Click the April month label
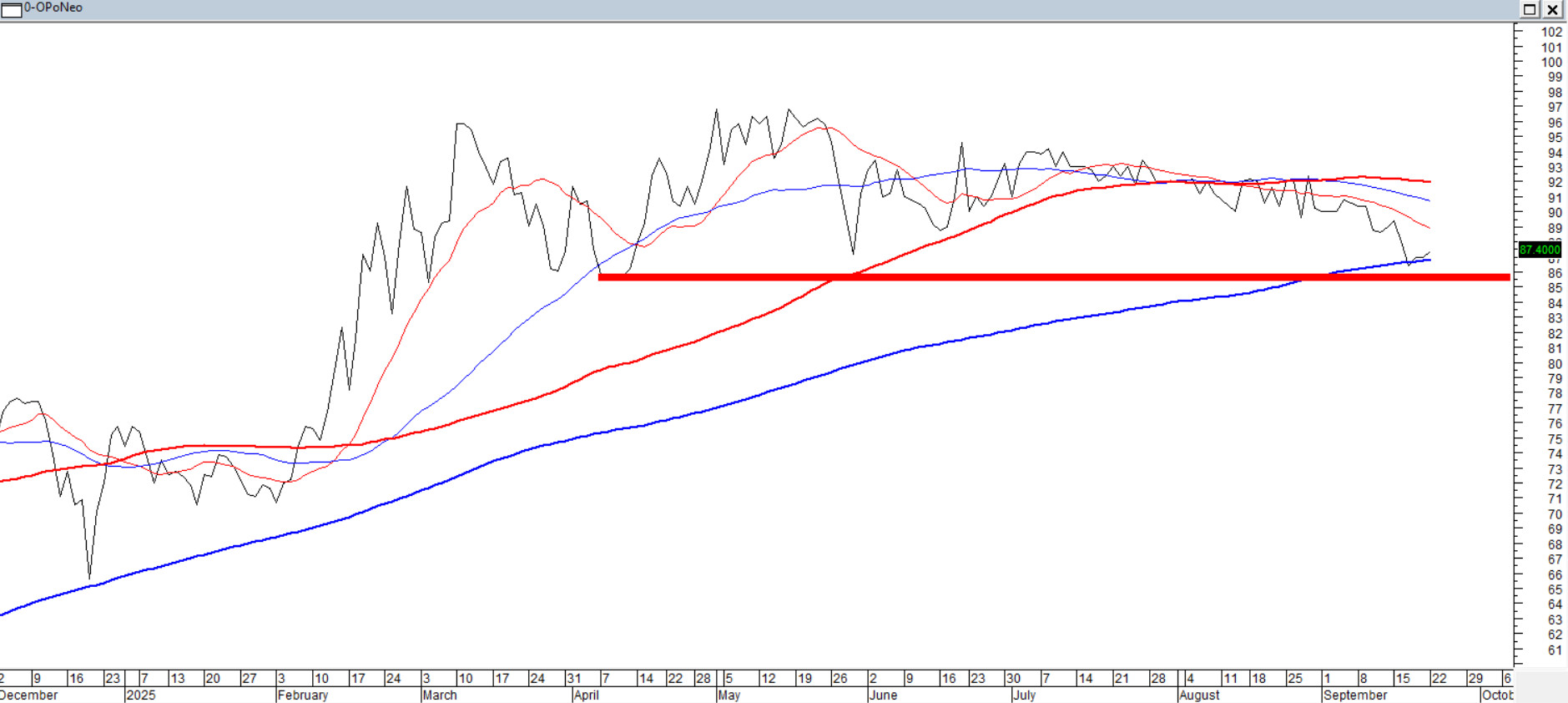The image size is (1568, 703). (587, 695)
